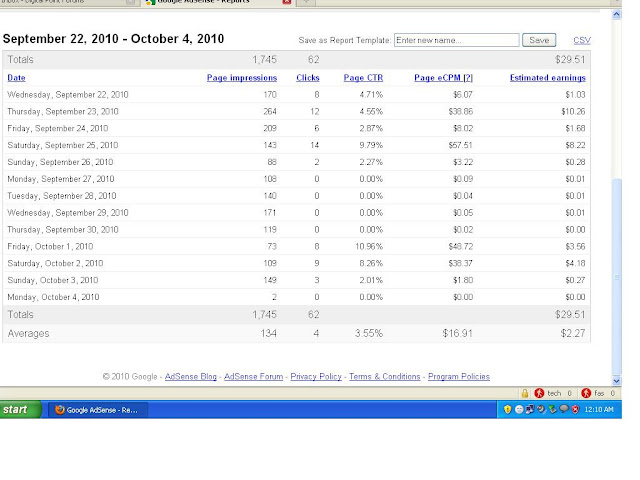The height and width of the screenshot is (480, 640).
Task: Click the red icon next to 'fas' in status bar
Action: click(x=586, y=393)
